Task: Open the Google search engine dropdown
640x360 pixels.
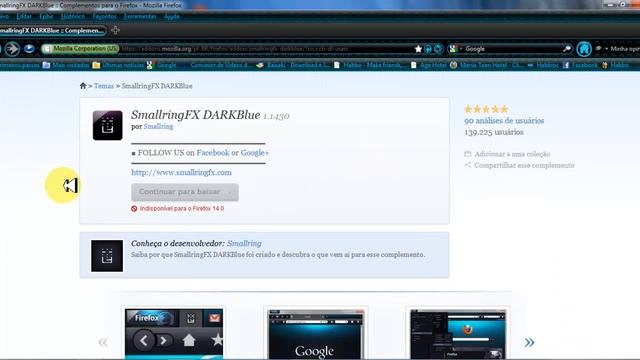Action: [x=455, y=49]
